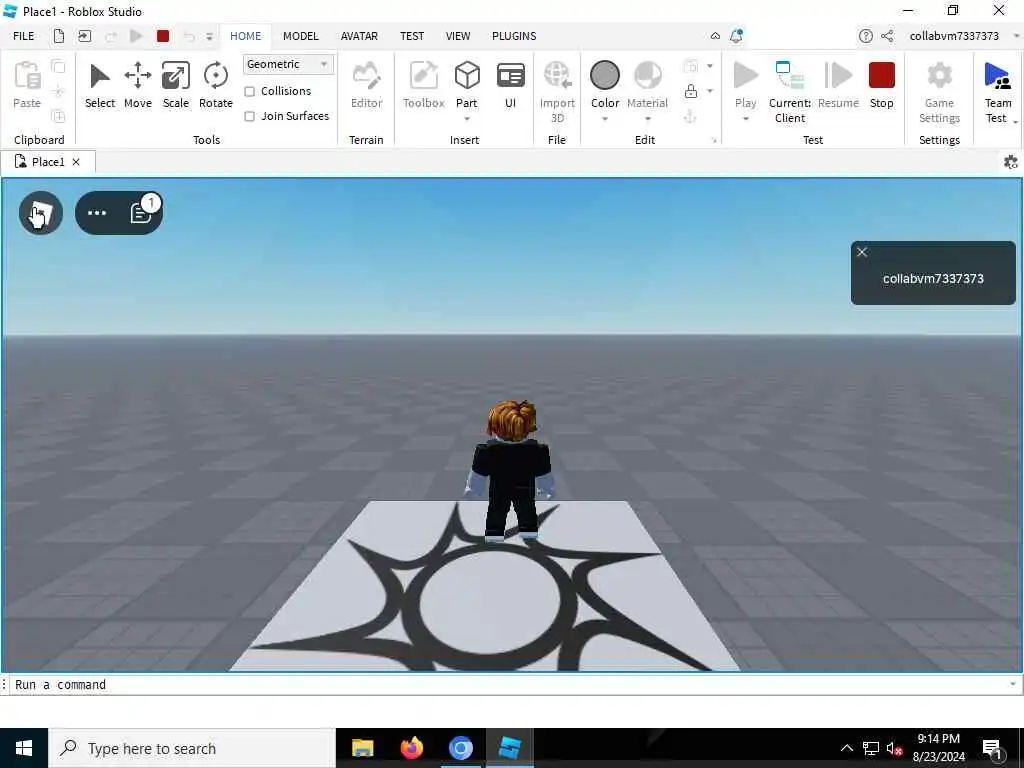The image size is (1024, 768).
Task: Open the UI insert tool
Action: [x=511, y=85]
